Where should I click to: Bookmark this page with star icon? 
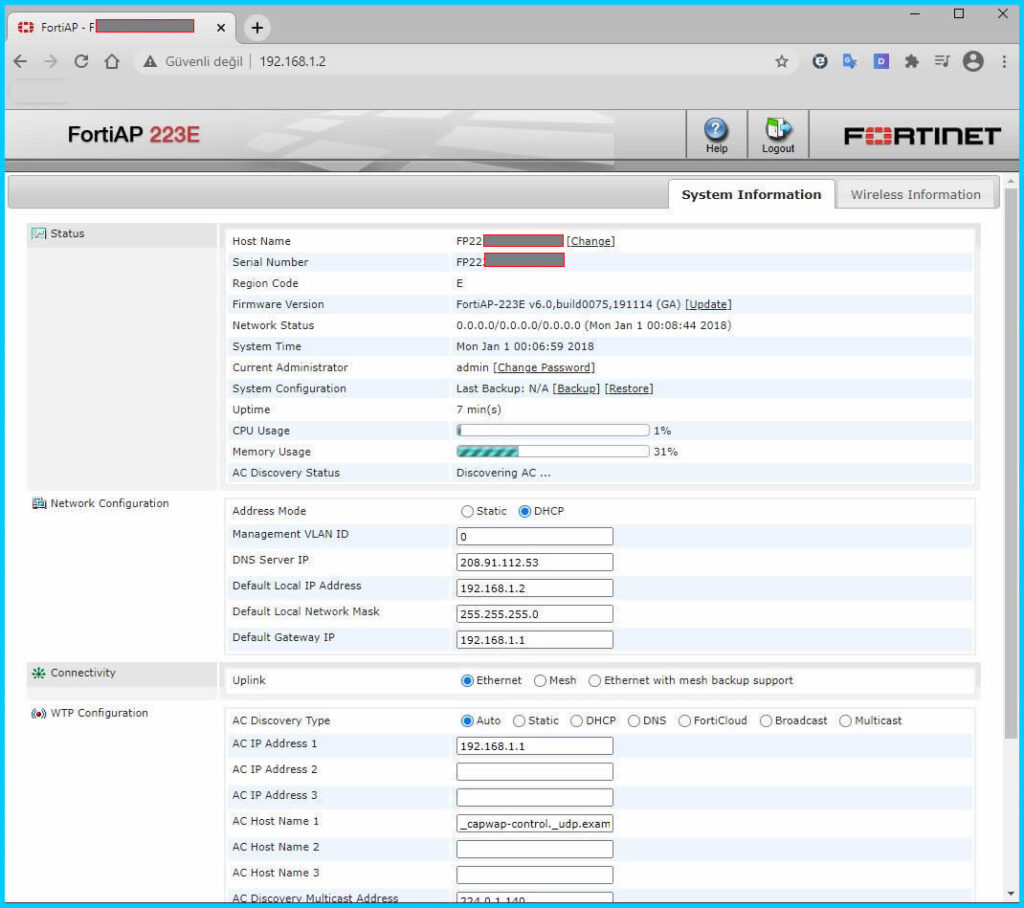click(782, 61)
